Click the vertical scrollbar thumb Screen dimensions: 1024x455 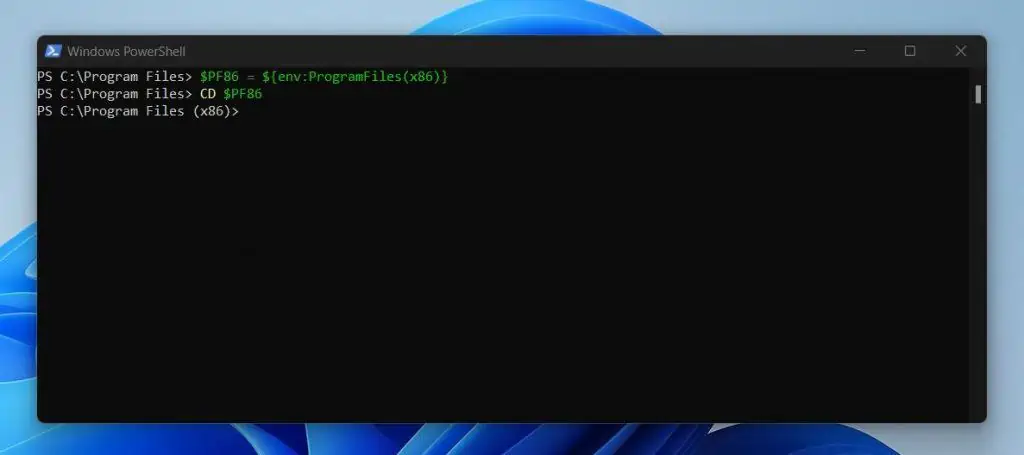tap(978, 94)
